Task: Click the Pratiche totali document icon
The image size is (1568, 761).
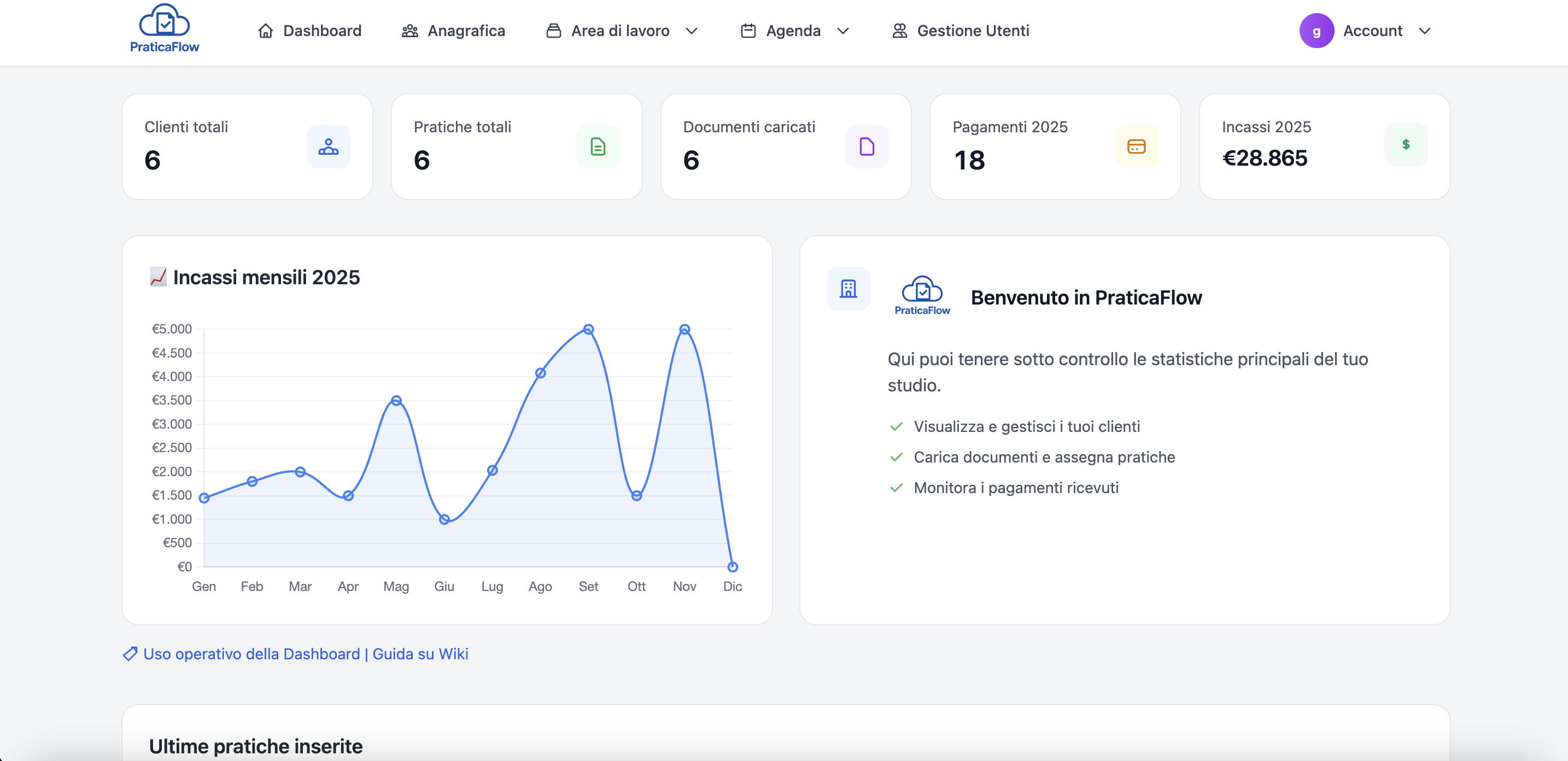Action: (x=598, y=147)
